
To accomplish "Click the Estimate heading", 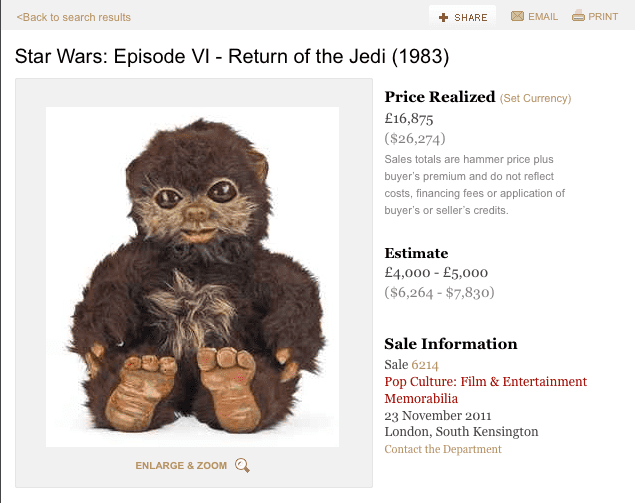I will coord(416,253).
